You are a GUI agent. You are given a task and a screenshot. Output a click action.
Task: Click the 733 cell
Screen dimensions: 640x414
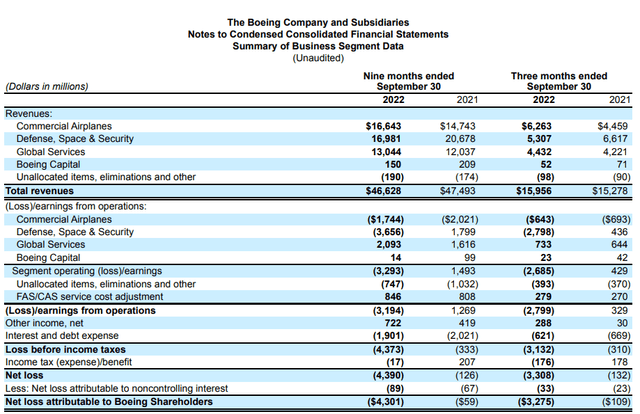click(x=543, y=245)
